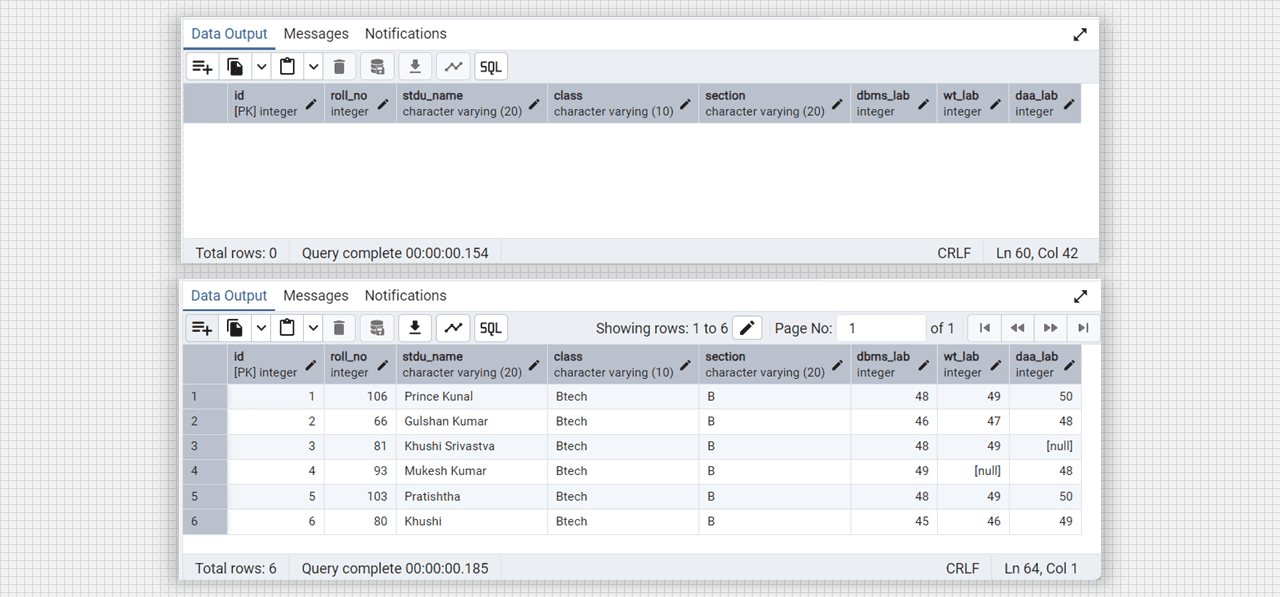This screenshot has width=1280, height=597.
Task: Edit id column pencil in upper panel
Action: tap(311, 104)
